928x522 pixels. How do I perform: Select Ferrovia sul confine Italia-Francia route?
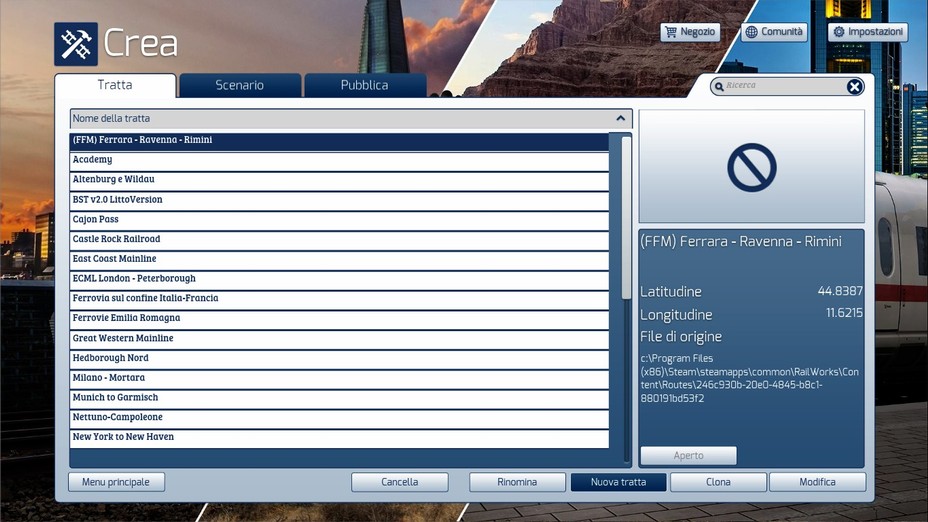tap(339, 299)
